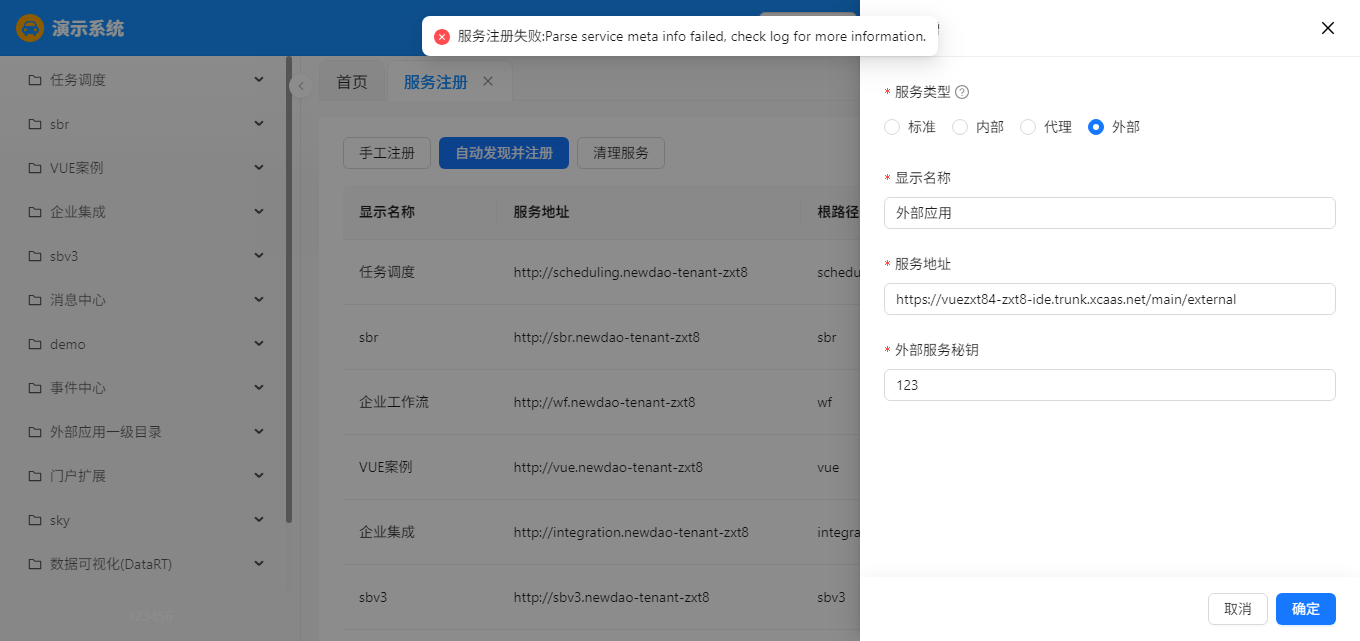This screenshot has height=641, width=1360.
Task: Expand the 企业集成 sidebar chevron
Action: click(259, 211)
